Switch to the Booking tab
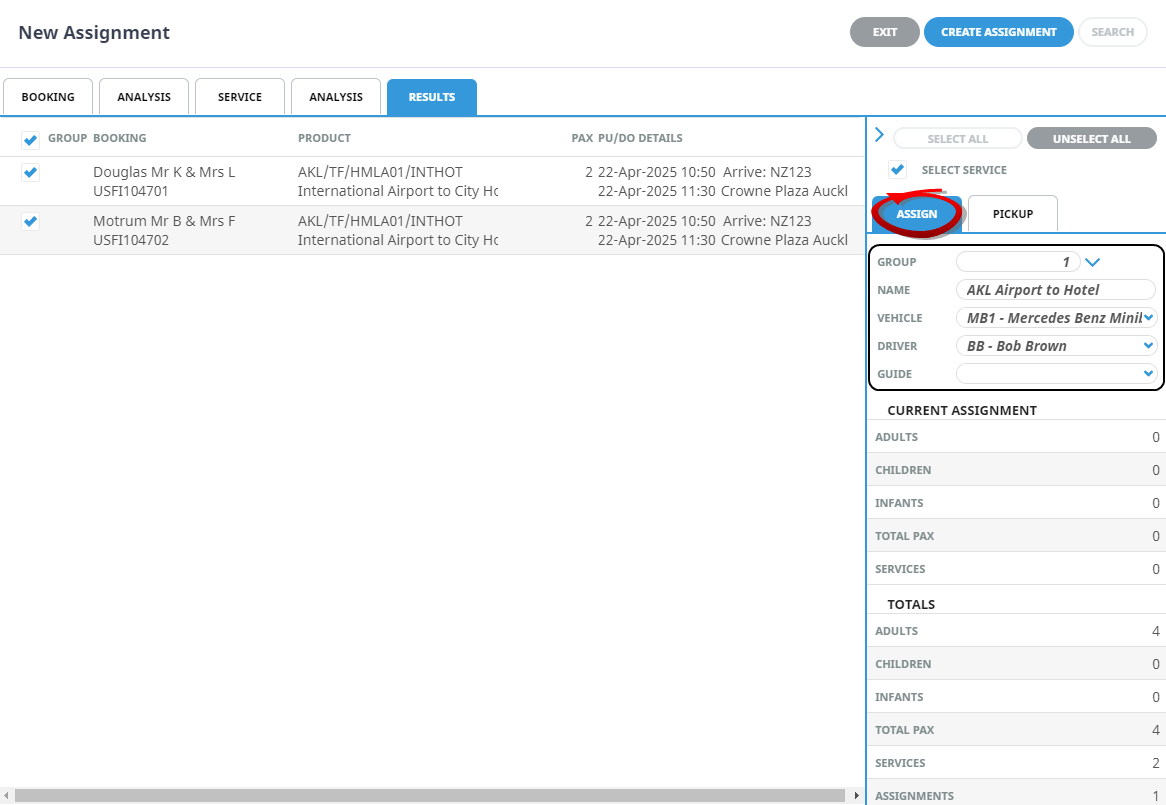 (x=48, y=97)
